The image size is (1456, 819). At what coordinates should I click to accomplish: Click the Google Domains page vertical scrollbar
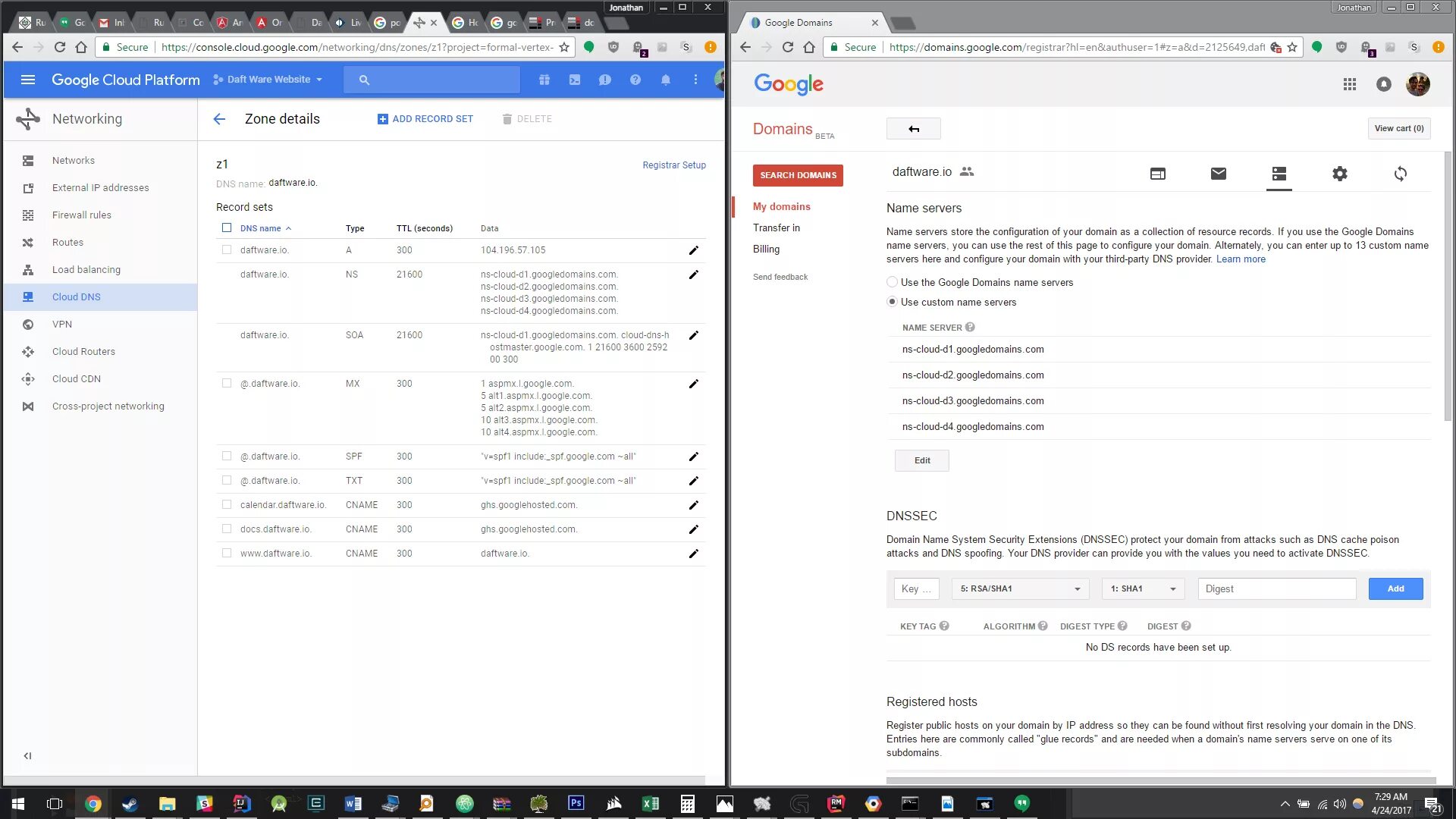pyautogui.click(x=1447, y=288)
